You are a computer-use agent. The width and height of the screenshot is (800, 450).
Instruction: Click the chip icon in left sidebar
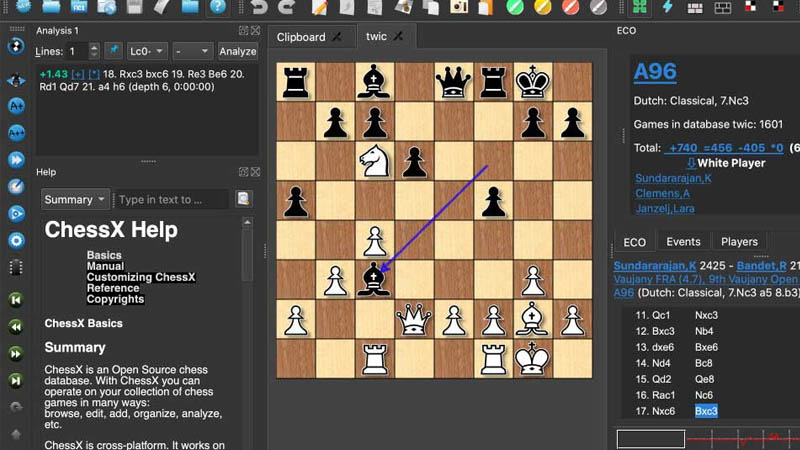[x=16, y=267]
